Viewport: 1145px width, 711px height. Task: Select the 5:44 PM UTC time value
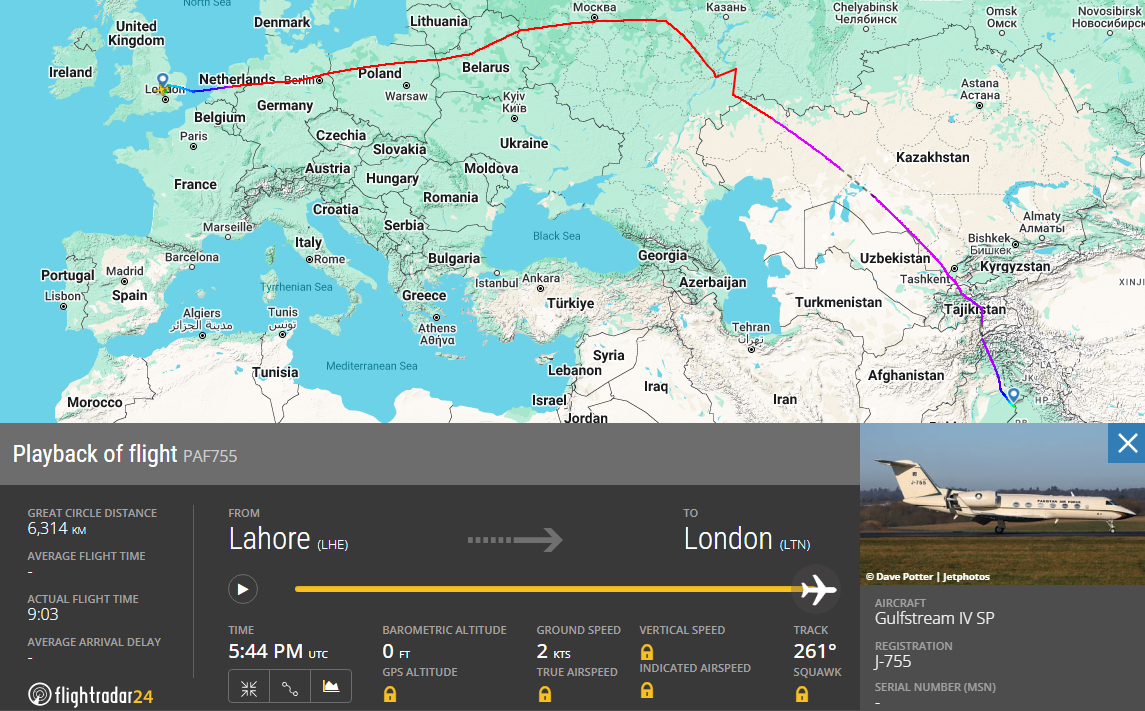pos(278,651)
